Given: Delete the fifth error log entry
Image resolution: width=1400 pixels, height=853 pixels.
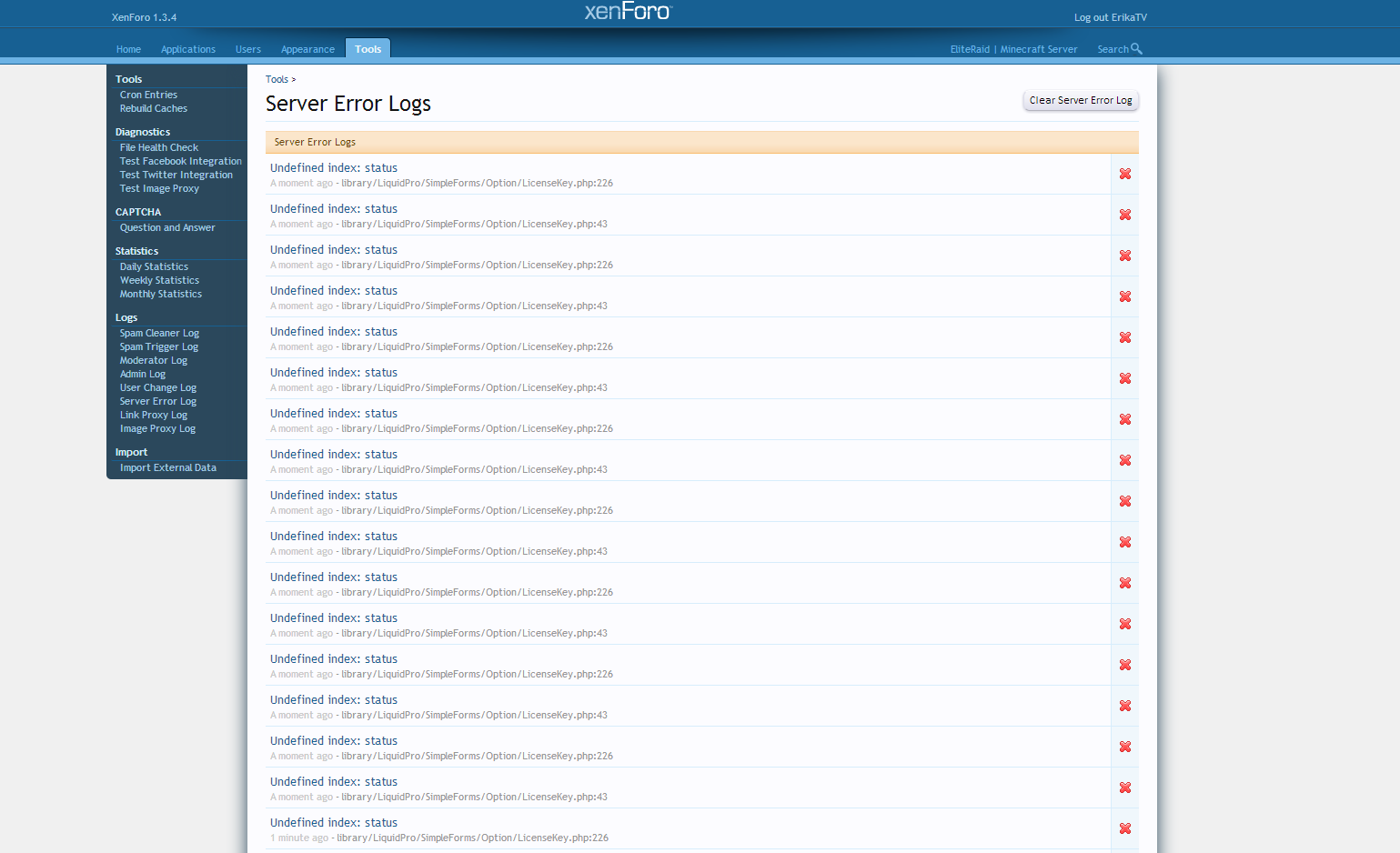Looking at the screenshot, I should 1124,337.
